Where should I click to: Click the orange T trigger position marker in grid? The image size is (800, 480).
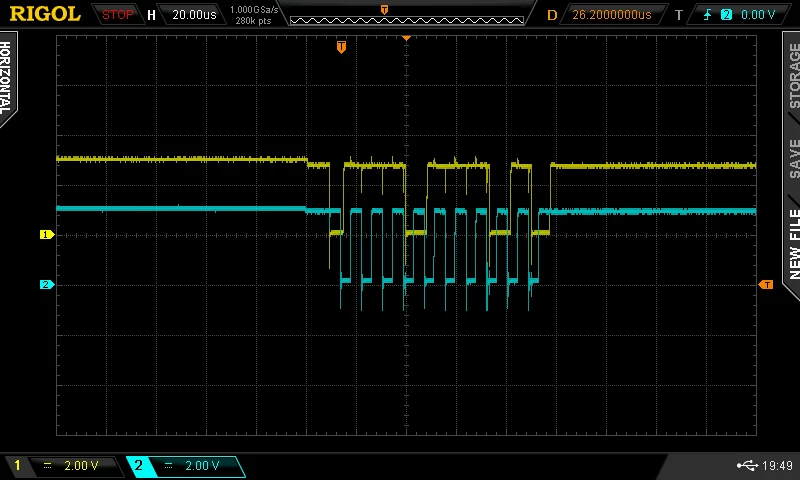coord(341,47)
